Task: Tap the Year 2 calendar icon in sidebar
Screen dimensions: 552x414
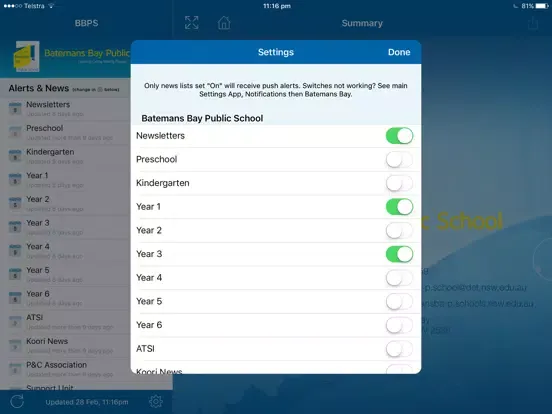Action: point(15,203)
